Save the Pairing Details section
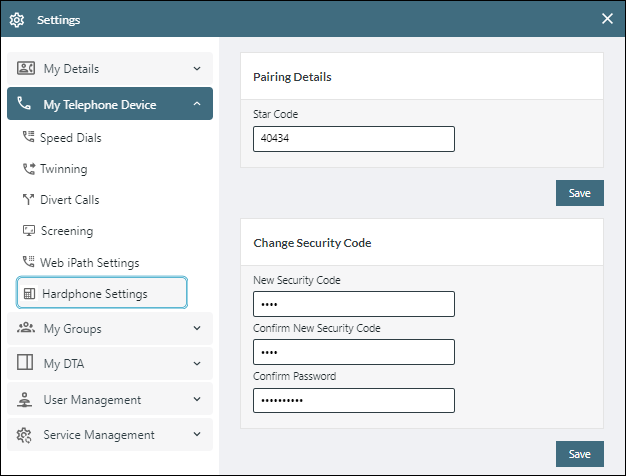The width and height of the screenshot is (626, 476). coord(579,193)
